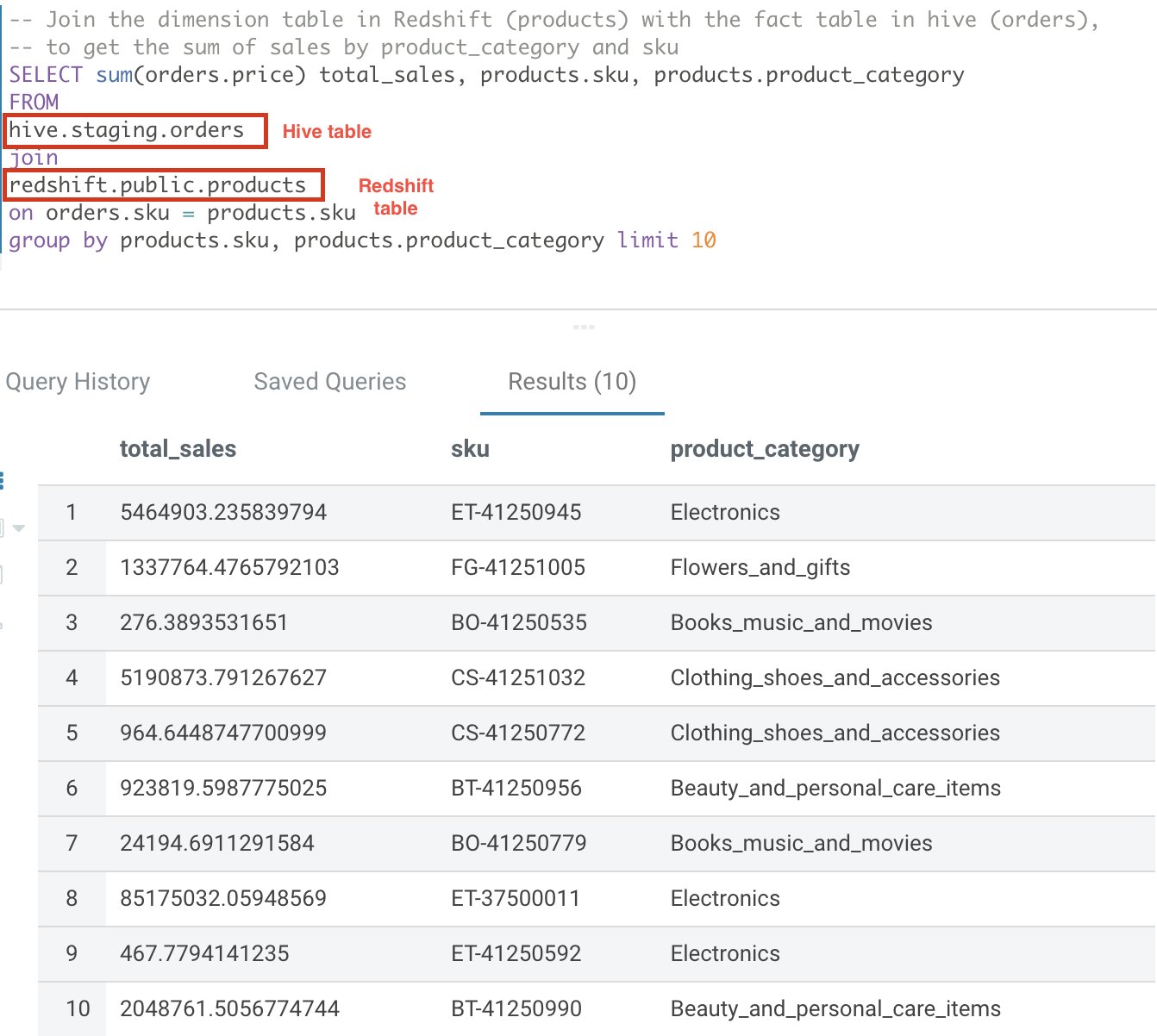Select sku CS-41251032

pos(517,677)
